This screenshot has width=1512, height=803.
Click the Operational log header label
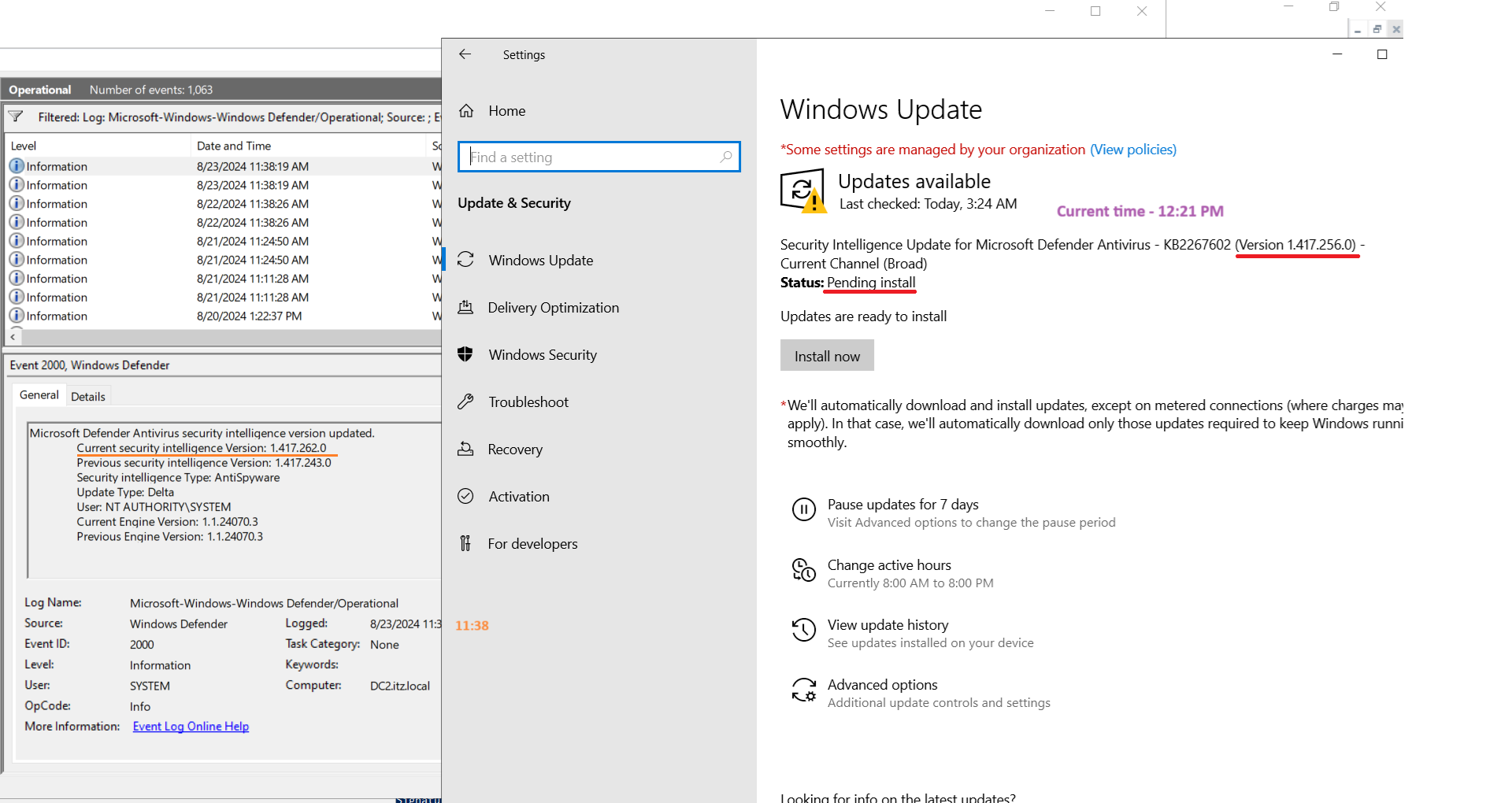click(x=40, y=90)
